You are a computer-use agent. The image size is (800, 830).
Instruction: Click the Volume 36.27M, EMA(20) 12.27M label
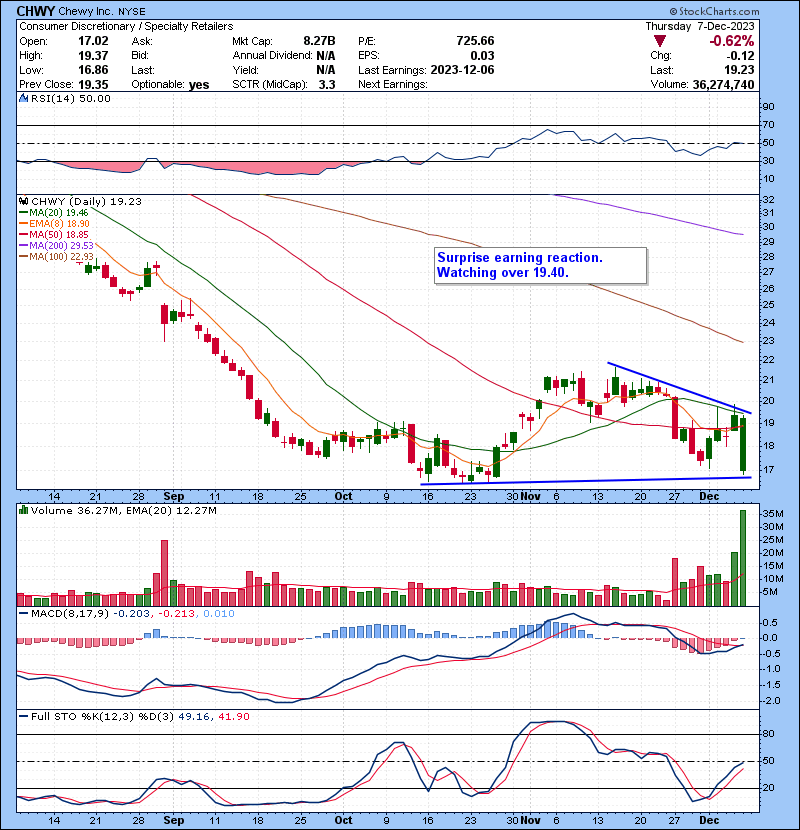124,510
